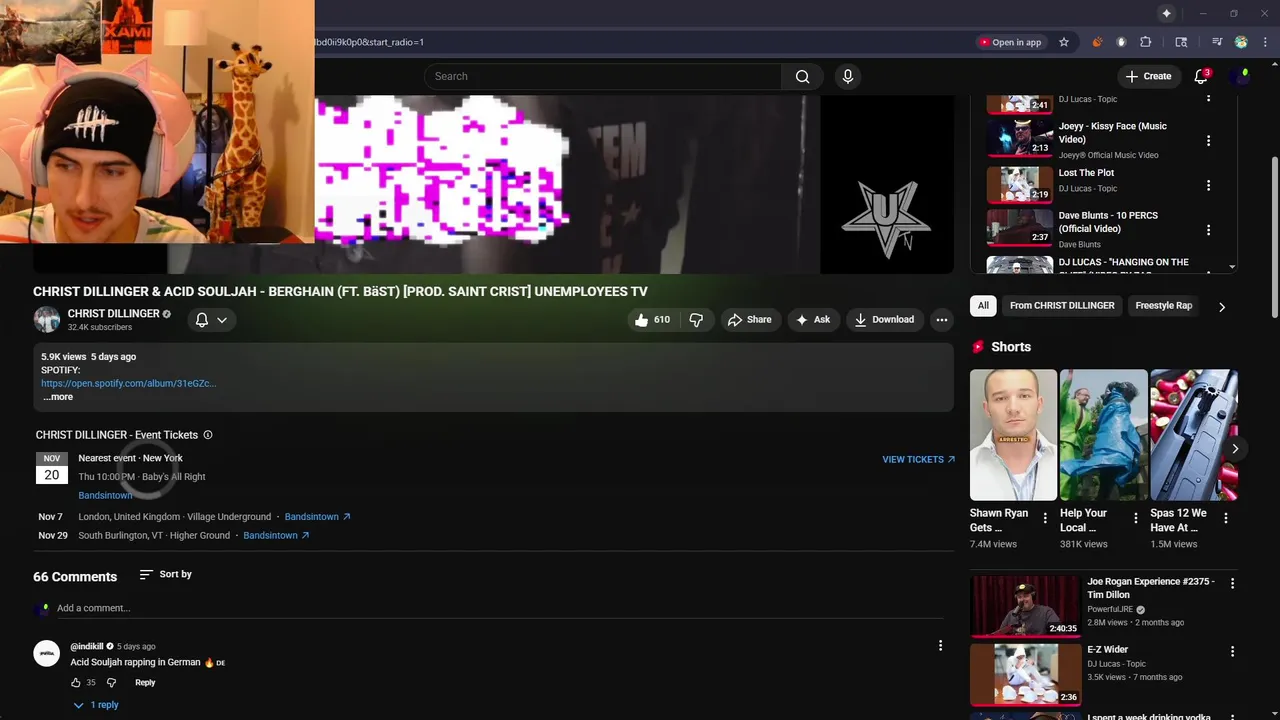
Task: Click VIEW TICKETS link
Action: [918, 460]
